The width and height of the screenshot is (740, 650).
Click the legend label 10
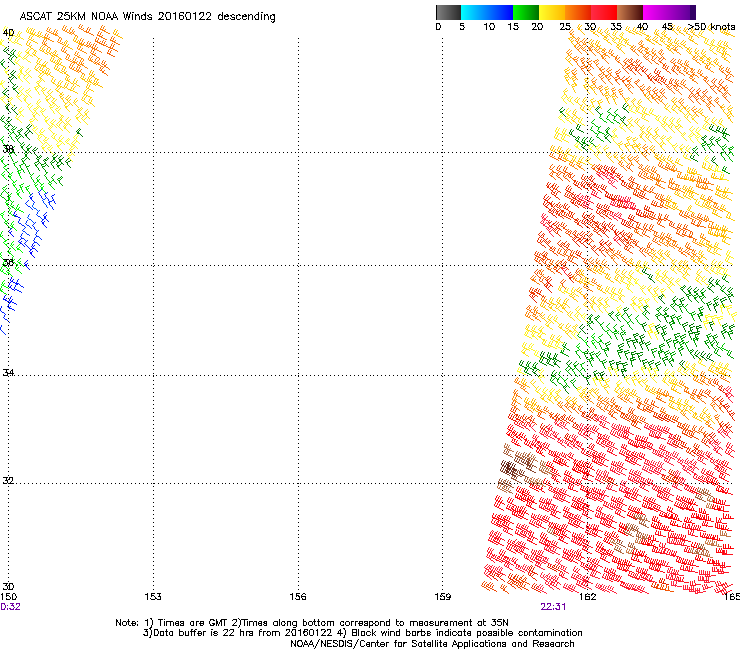[489, 27]
